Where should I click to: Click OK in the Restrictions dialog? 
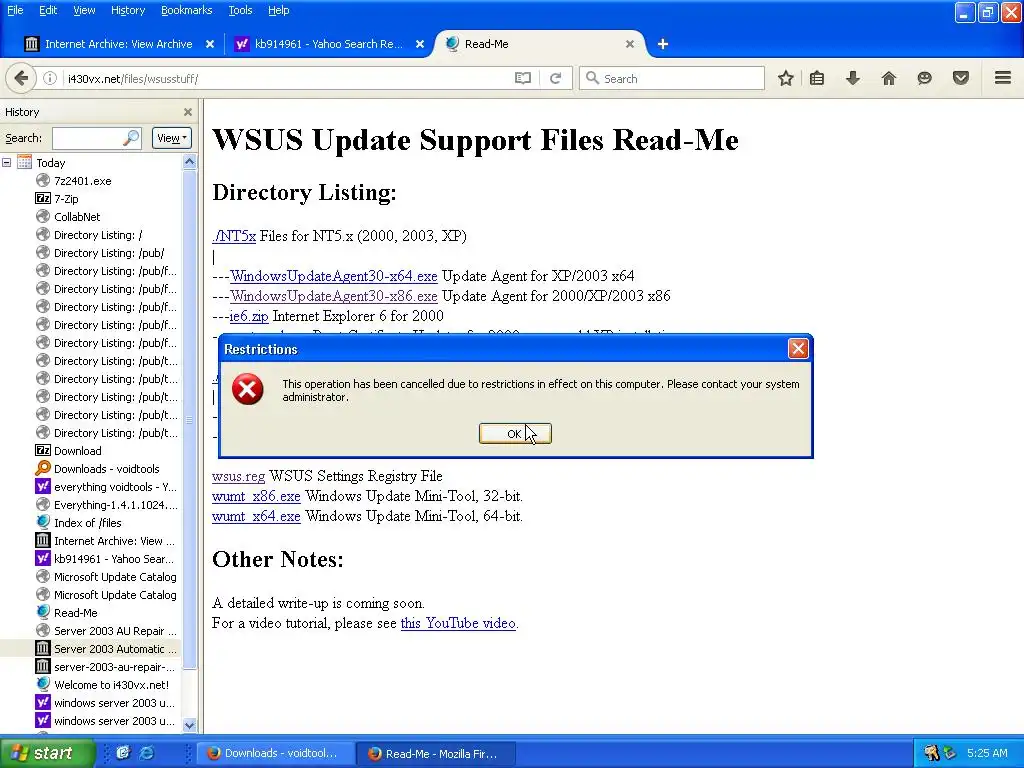[515, 434]
